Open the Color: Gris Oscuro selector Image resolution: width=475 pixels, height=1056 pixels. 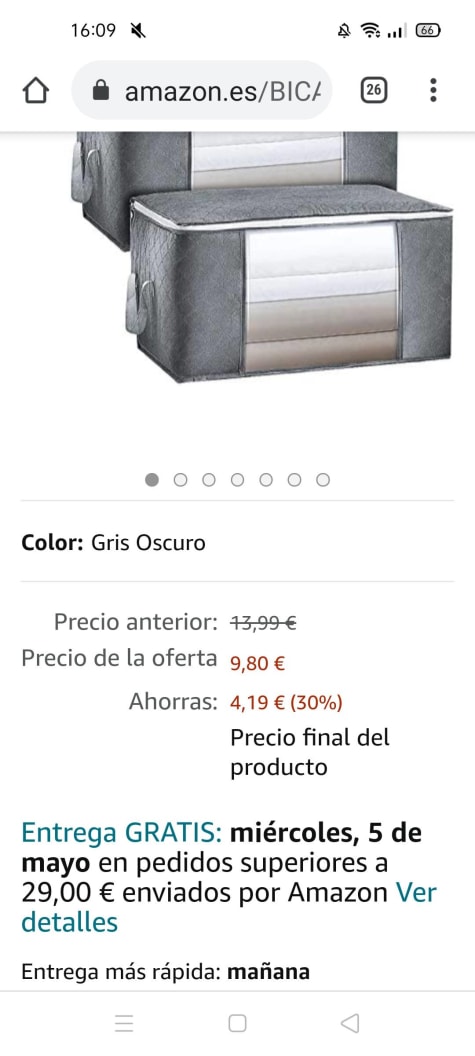click(237, 542)
